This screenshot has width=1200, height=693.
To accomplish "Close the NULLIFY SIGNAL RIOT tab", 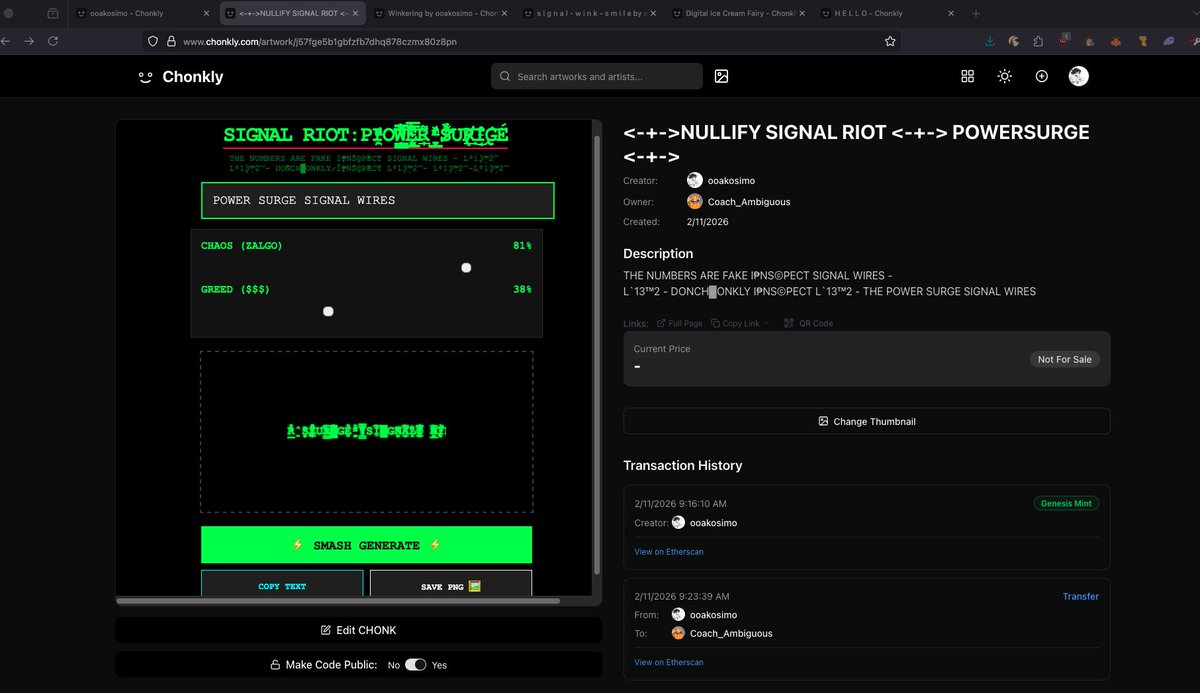I will [355, 14].
